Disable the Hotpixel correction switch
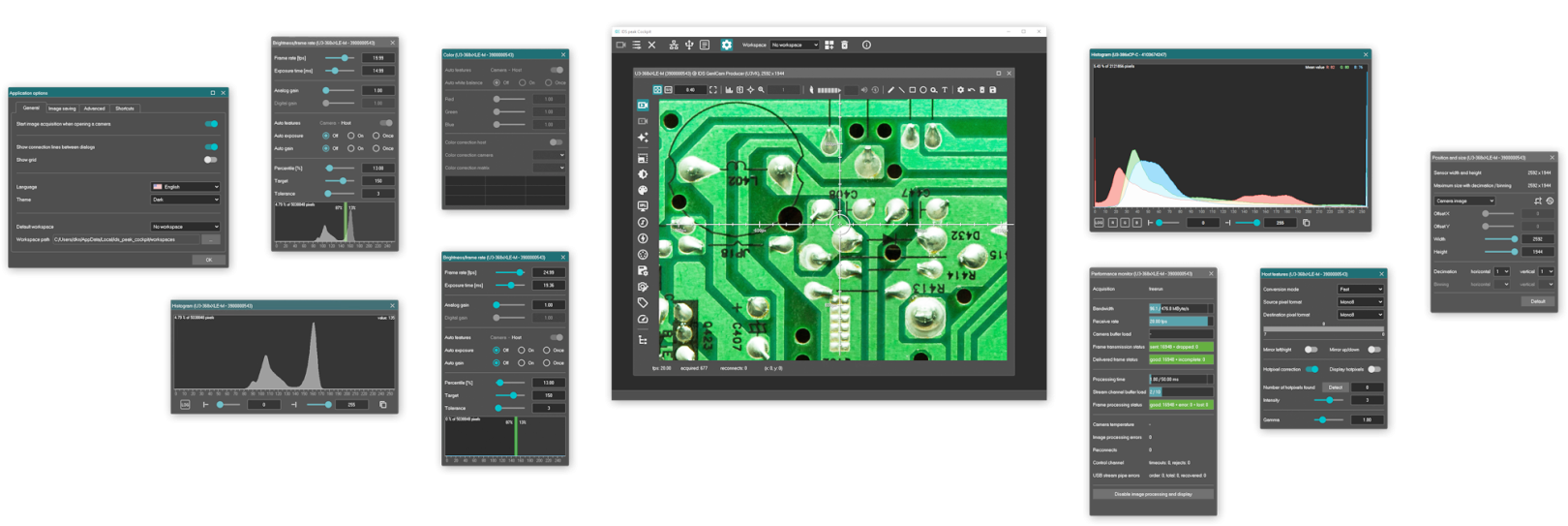 click(x=1312, y=369)
